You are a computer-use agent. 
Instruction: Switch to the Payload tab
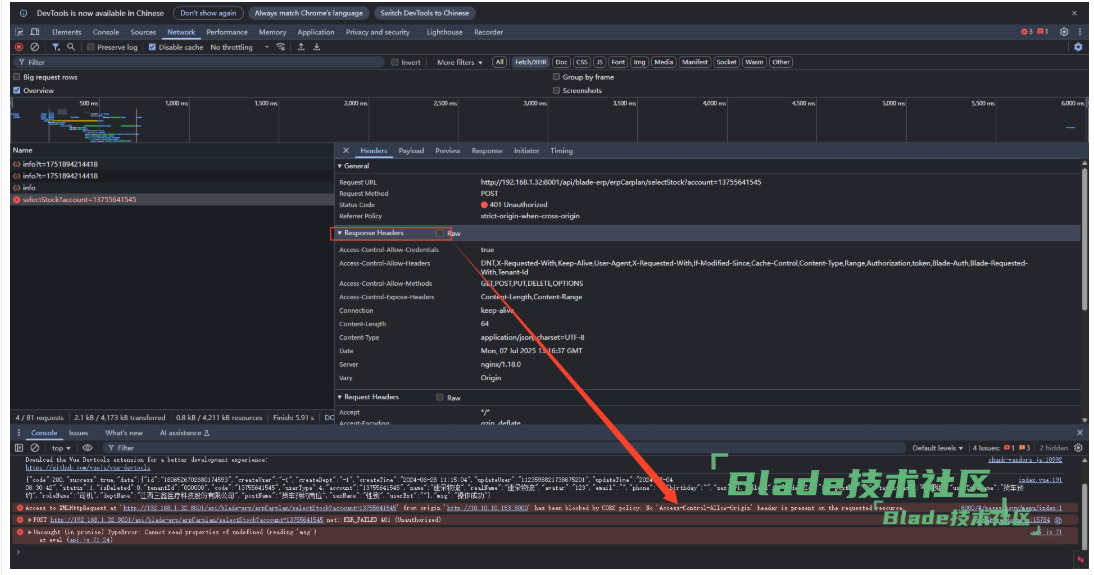point(411,151)
